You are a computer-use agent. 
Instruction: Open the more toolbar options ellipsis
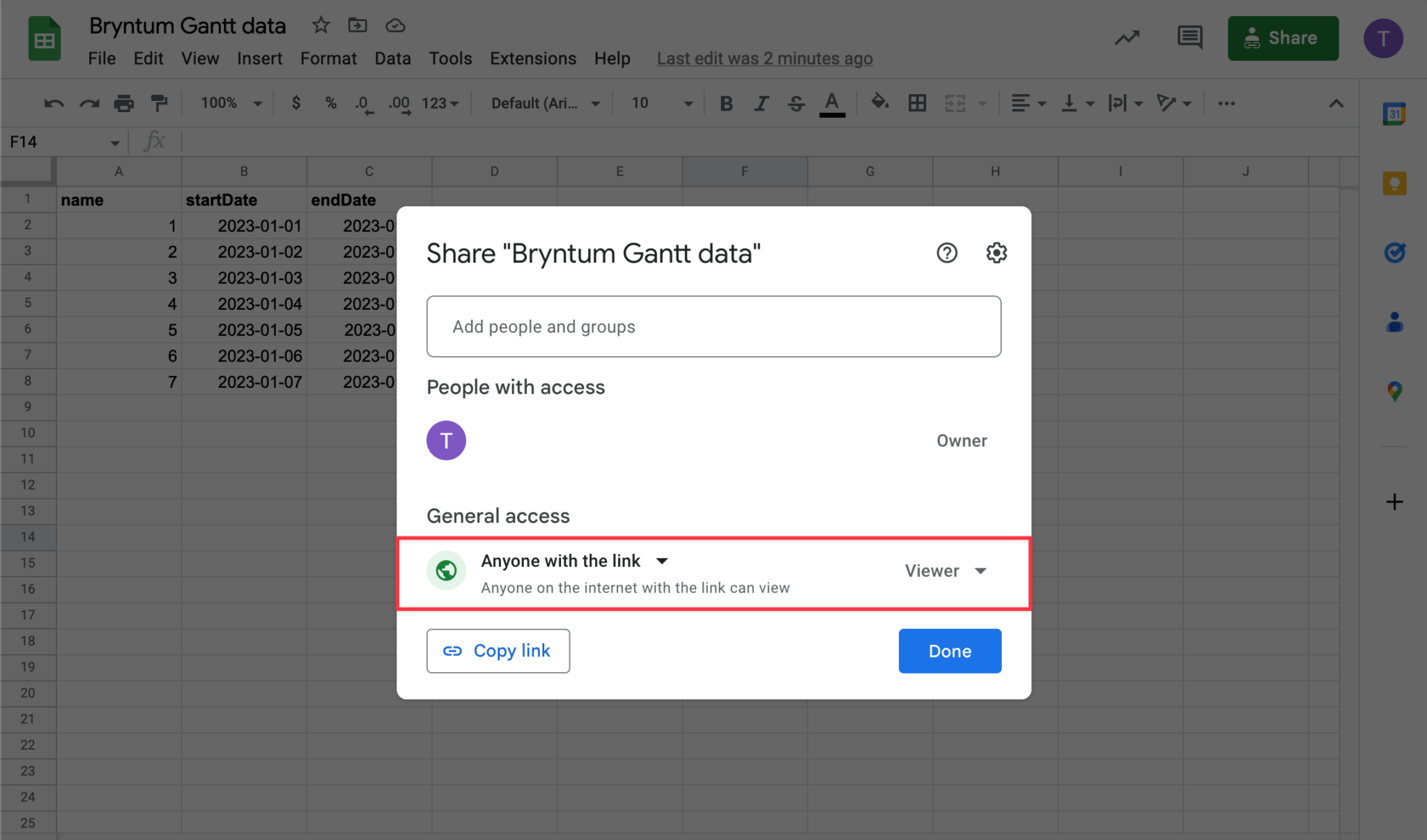click(x=1226, y=104)
